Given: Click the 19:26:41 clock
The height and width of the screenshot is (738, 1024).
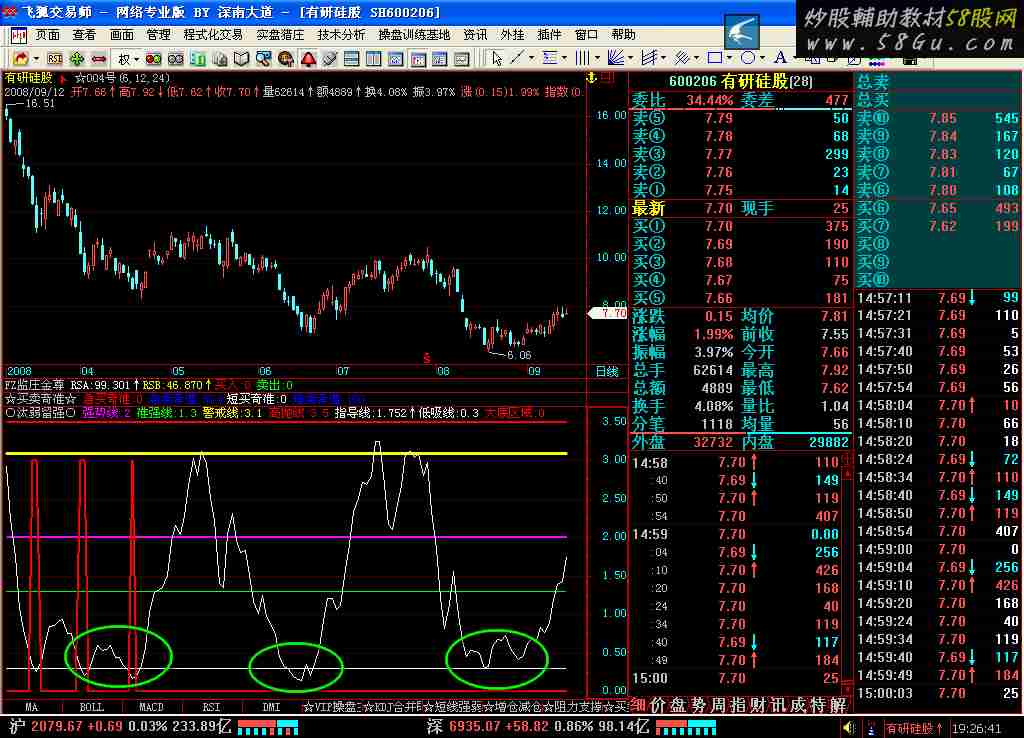Looking at the screenshot, I should click(976, 728).
